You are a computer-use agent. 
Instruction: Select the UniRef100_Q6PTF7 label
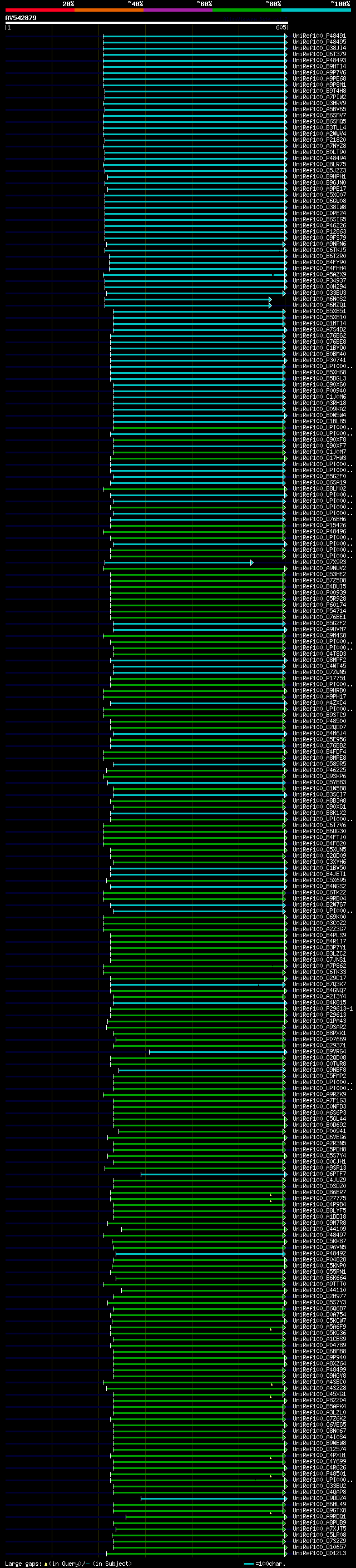pyautogui.click(x=319, y=1174)
